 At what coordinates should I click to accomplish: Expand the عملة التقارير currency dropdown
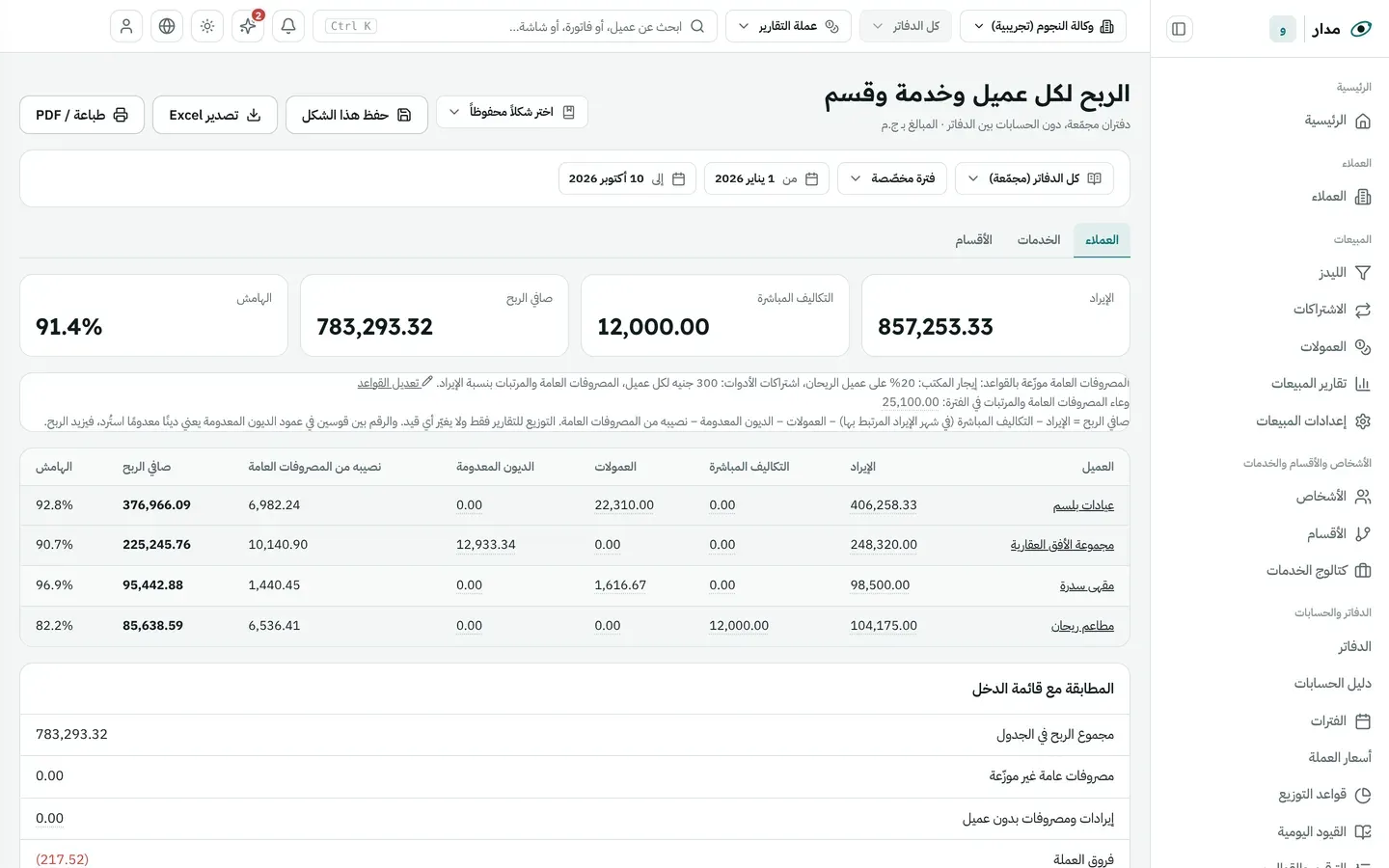(788, 26)
